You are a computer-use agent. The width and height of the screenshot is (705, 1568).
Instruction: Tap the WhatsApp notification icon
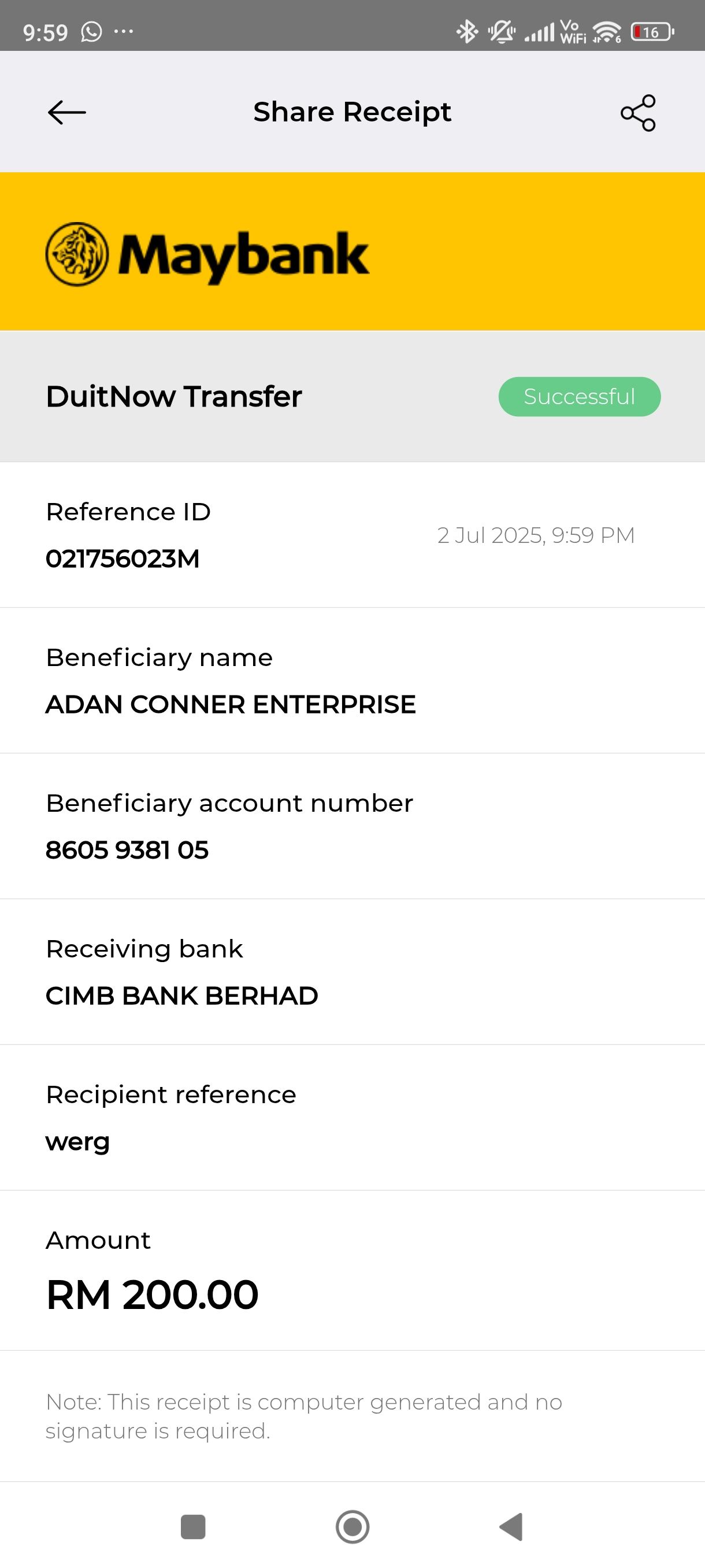coord(91,32)
